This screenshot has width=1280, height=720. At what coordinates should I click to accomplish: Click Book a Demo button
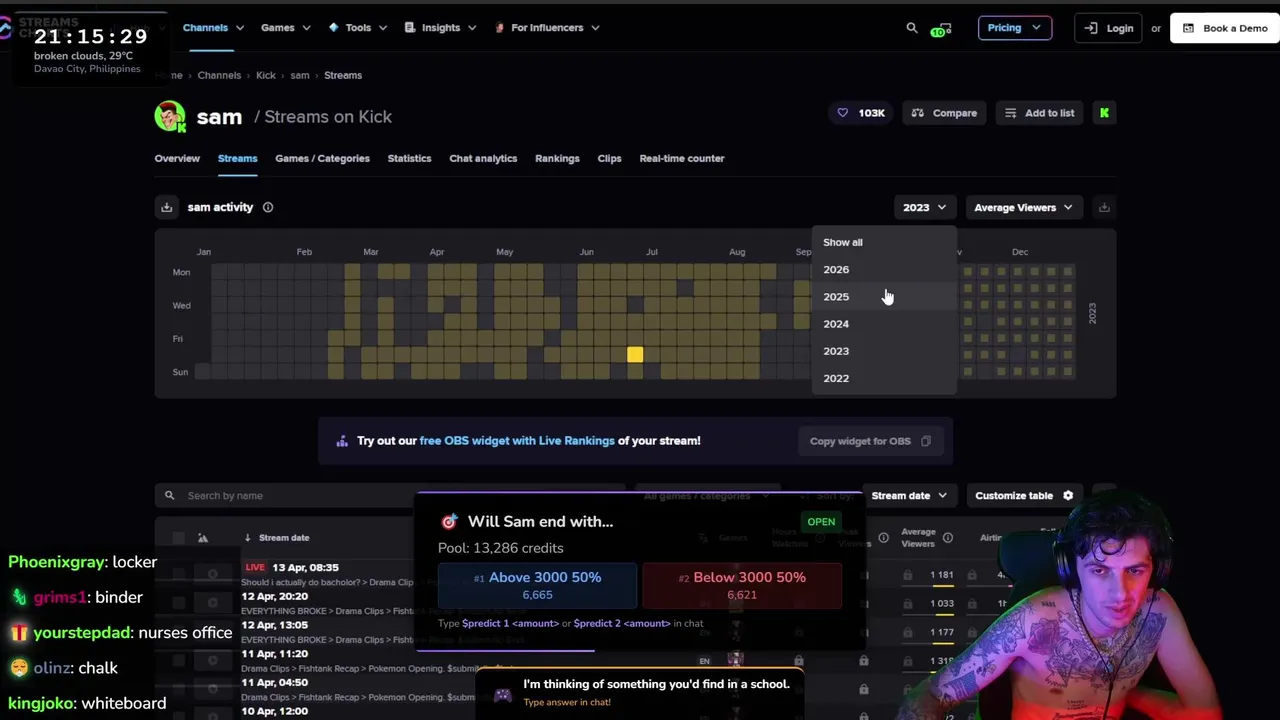pyautogui.click(x=1225, y=28)
